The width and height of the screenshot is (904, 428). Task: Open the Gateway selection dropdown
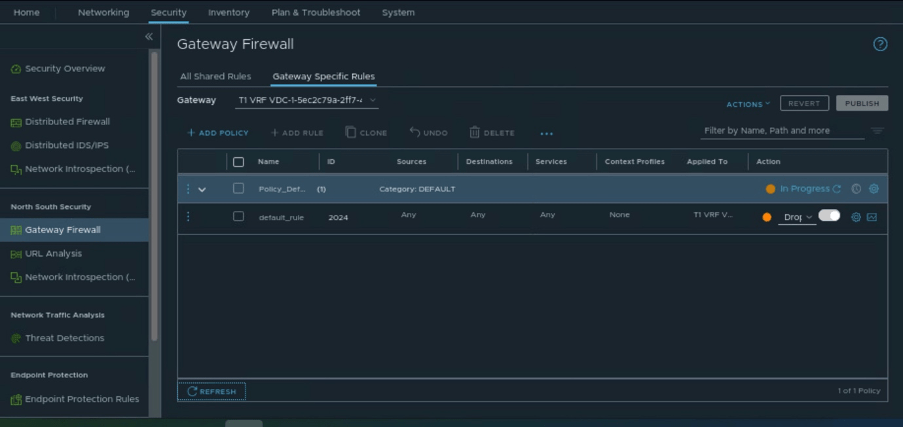(306, 100)
